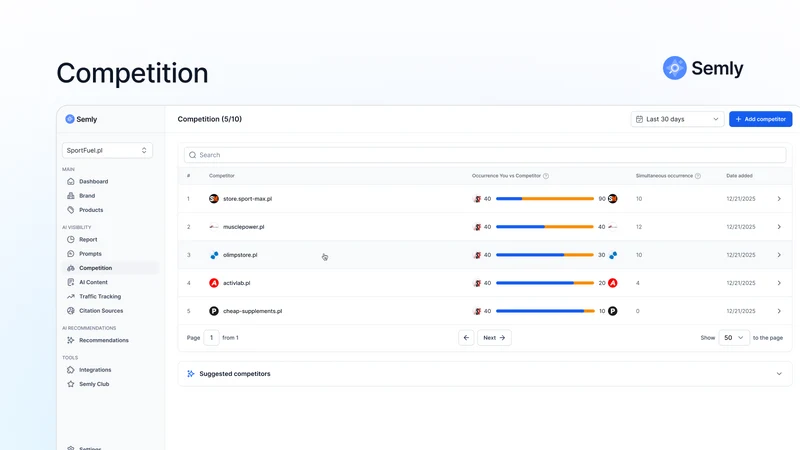
Task: Click the AI Content document icon
Action: click(70, 282)
